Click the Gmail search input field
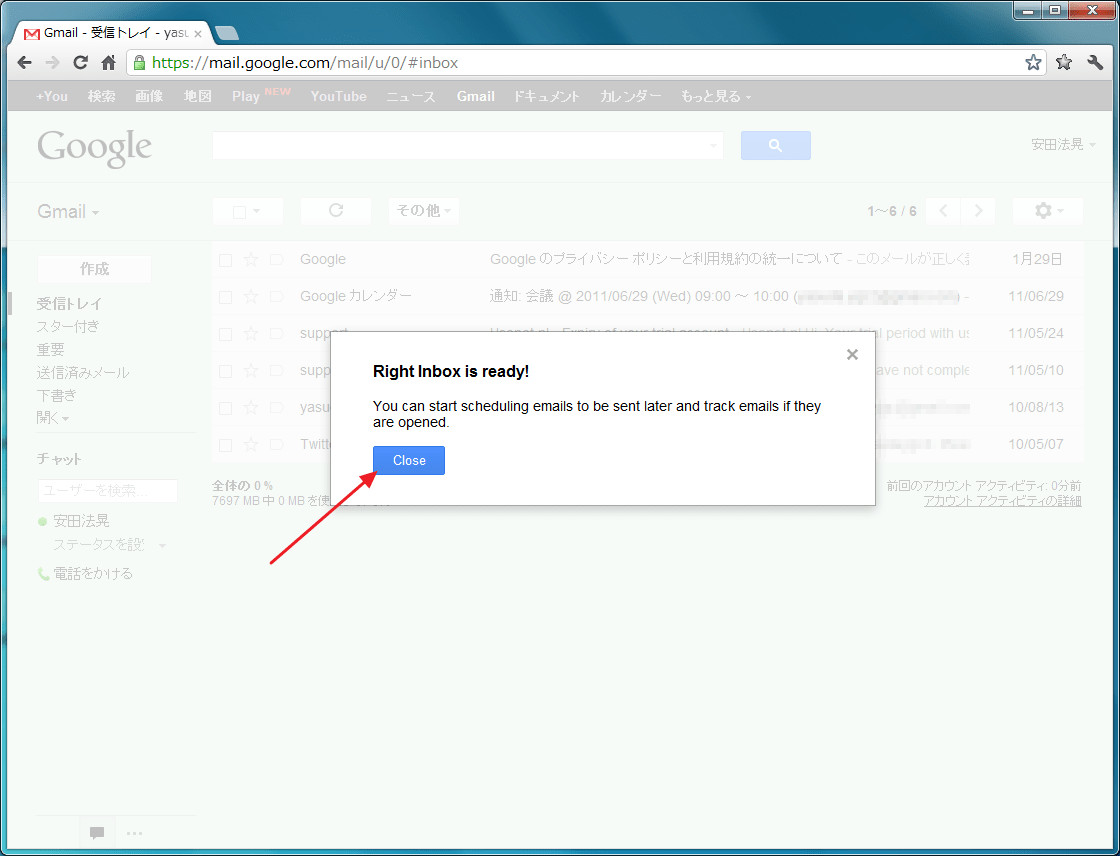The width and height of the screenshot is (1120, 856). point(460,146)
